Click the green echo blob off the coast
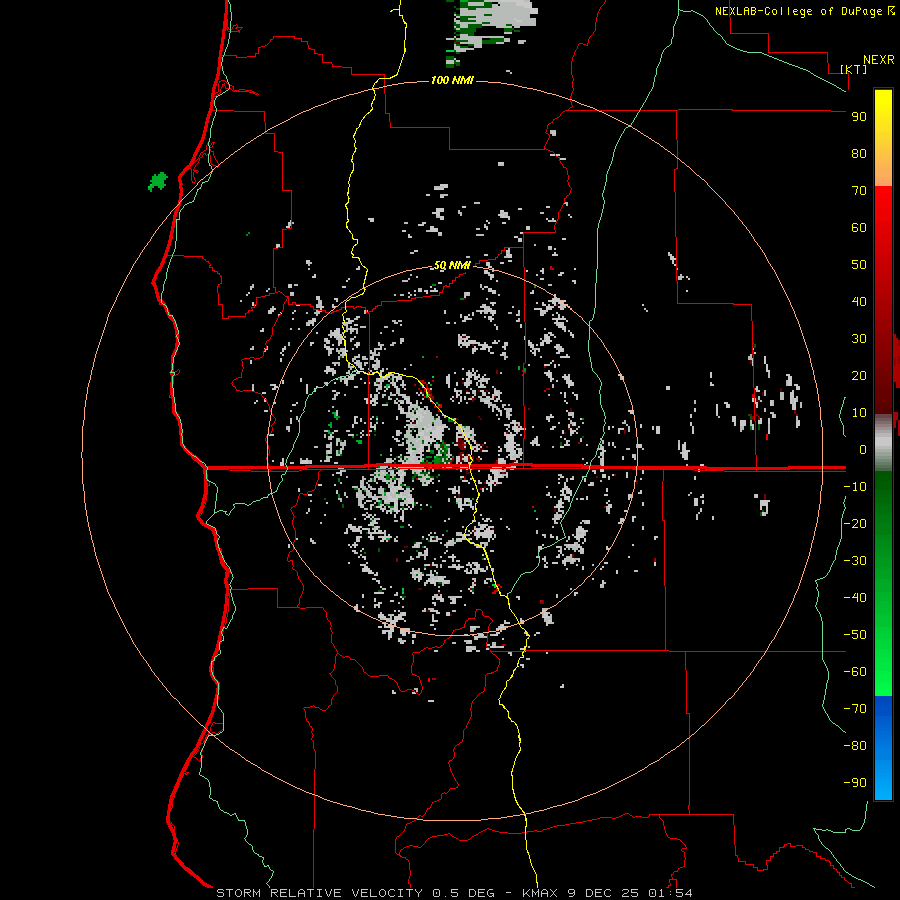 tap(158, 182)
